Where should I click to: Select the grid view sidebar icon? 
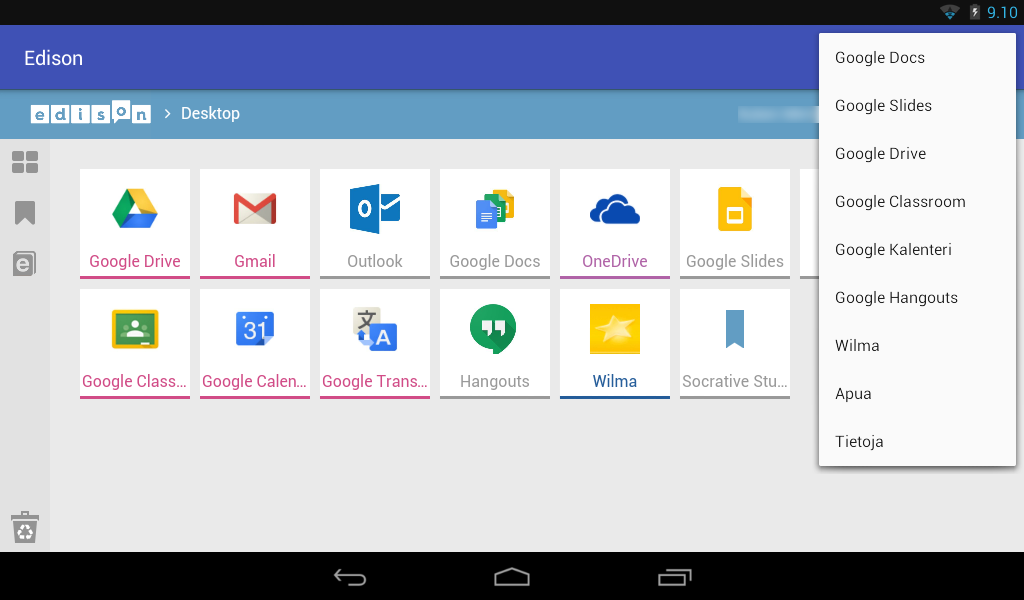click(x=25, y=162)
